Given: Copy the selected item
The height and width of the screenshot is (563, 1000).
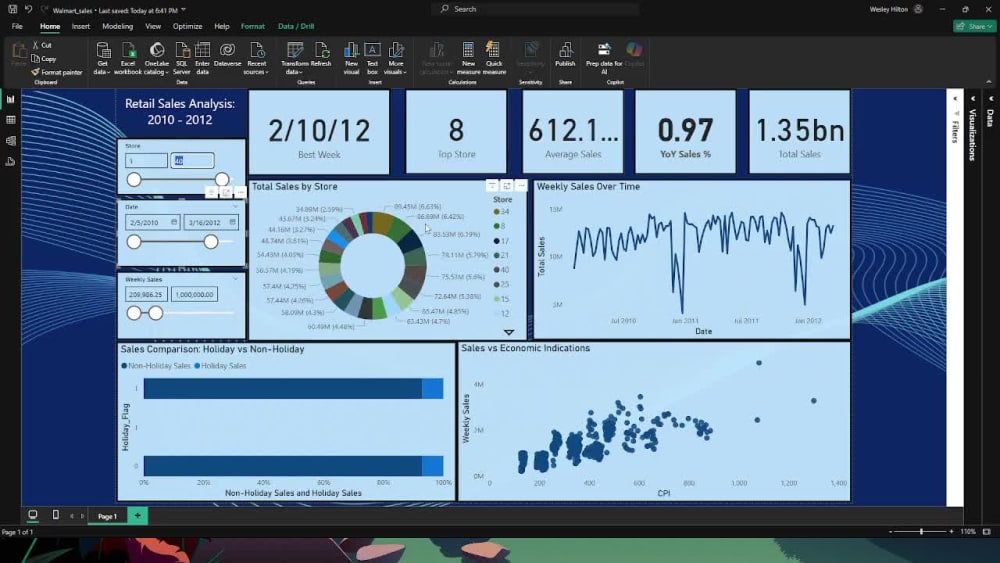Looking at the screenshot, I should [43, 59].
